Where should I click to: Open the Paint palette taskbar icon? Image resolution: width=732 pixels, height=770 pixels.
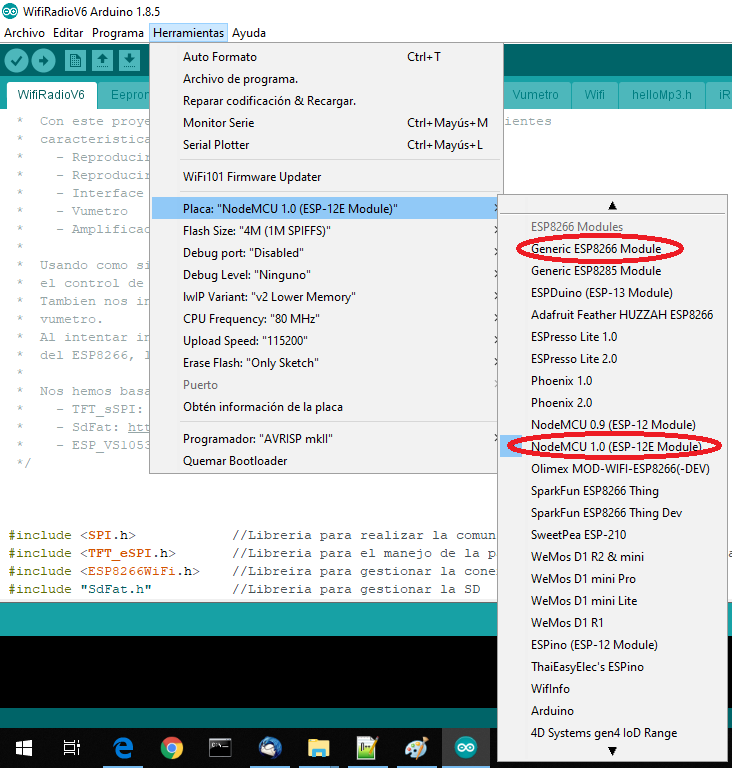[x=416, y=748]
